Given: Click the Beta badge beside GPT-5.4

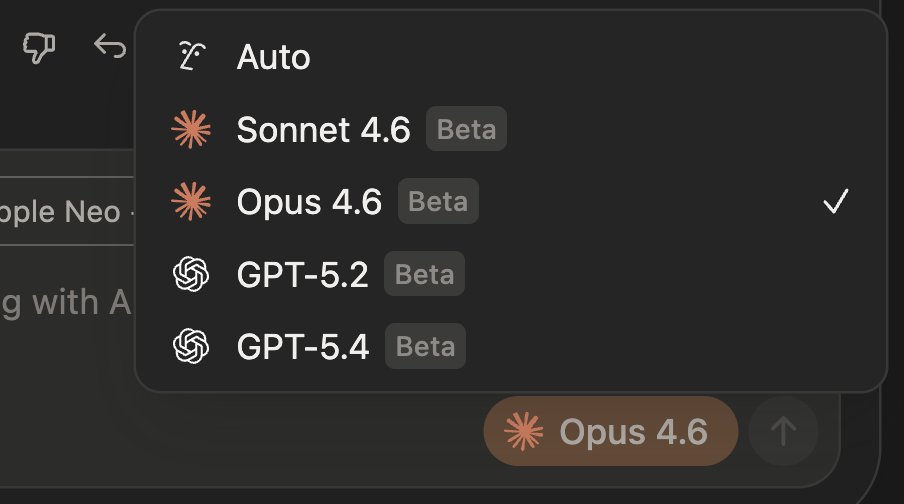Looking at the screenshot, I should point(424,347).
